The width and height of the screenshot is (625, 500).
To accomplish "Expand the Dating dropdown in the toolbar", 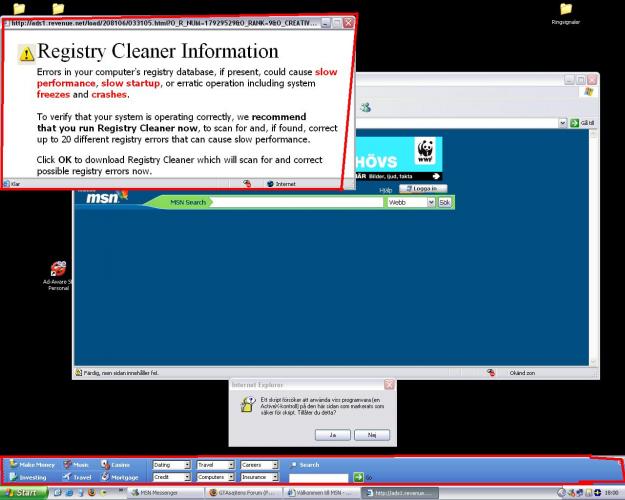I will click(x=187, y=465).
